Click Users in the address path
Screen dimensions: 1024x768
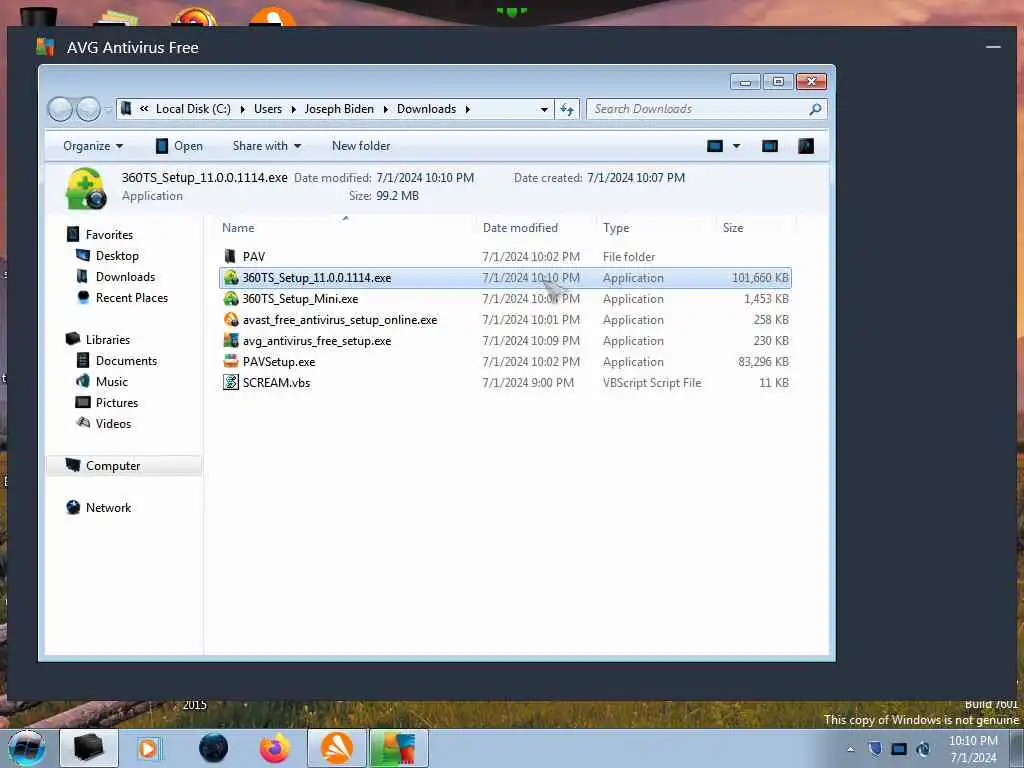coord(268,109)
